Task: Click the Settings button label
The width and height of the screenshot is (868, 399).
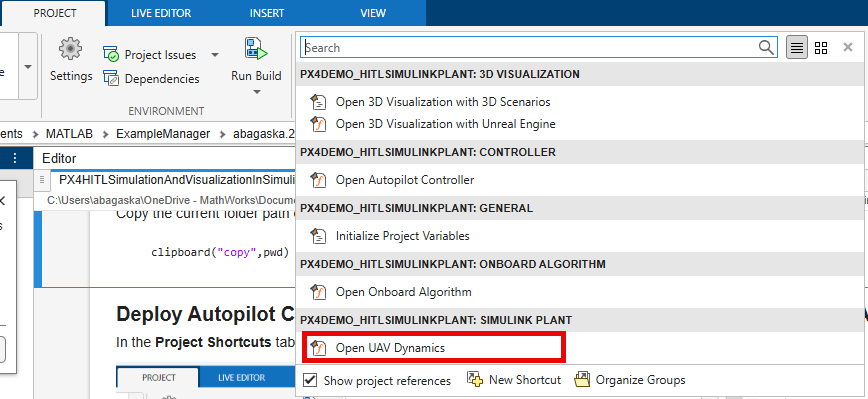Action: pyautogui.click(x=71, y=76)
